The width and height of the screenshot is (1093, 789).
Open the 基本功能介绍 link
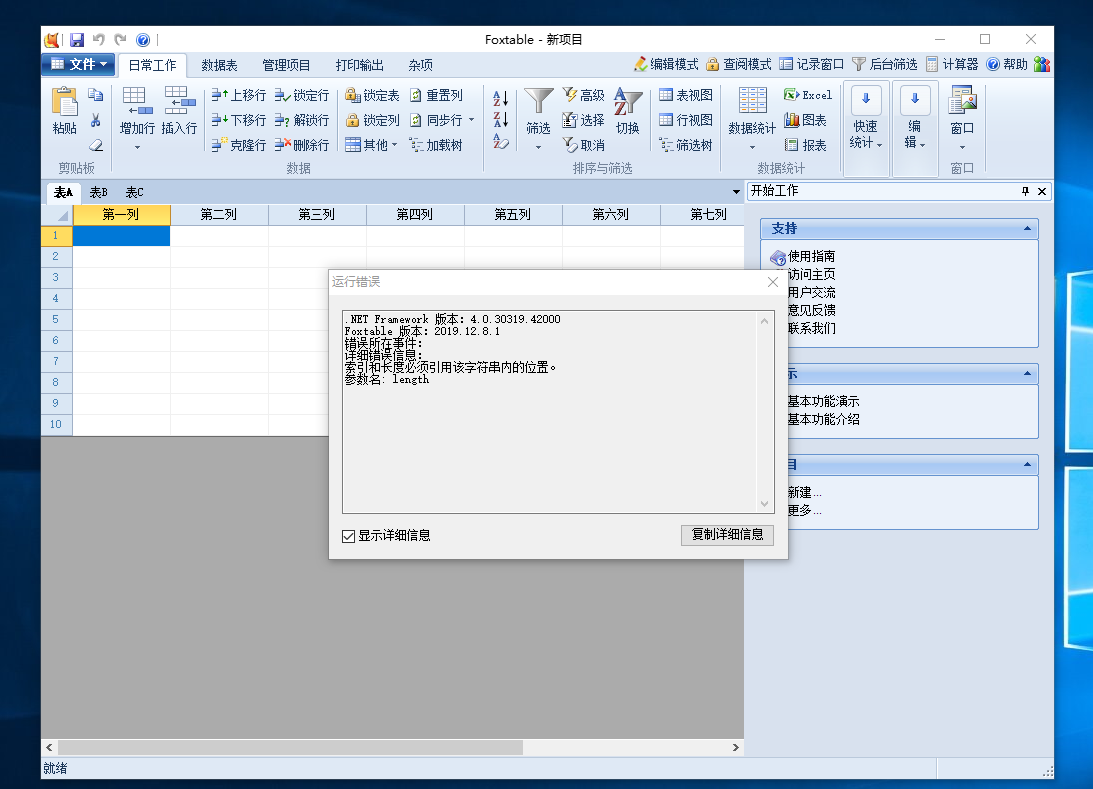pos(823,420)
